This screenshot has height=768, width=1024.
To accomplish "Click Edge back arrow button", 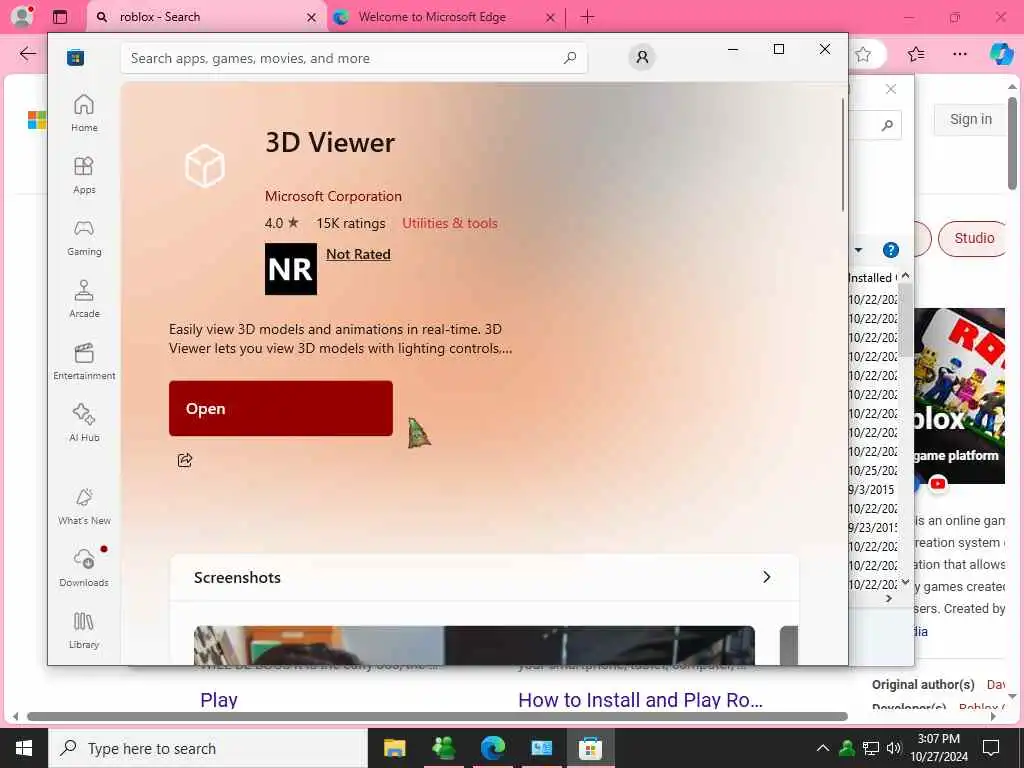I will [27, 54].
